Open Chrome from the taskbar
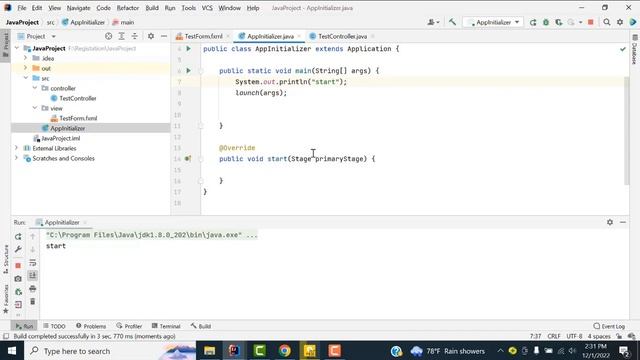The height and width of the screenshot is (360, 640). (x=284, y=351)
